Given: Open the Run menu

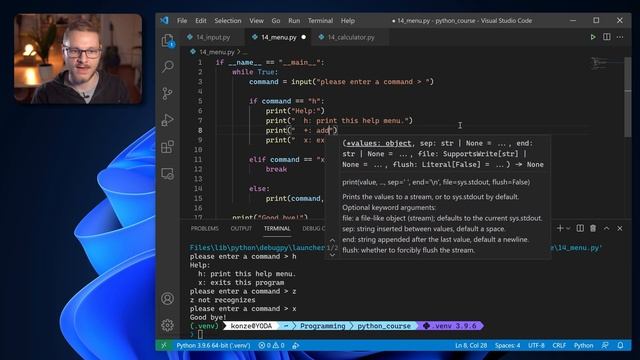Looking at the screenshot, I should pyautogui.click(x=294, y=20).
